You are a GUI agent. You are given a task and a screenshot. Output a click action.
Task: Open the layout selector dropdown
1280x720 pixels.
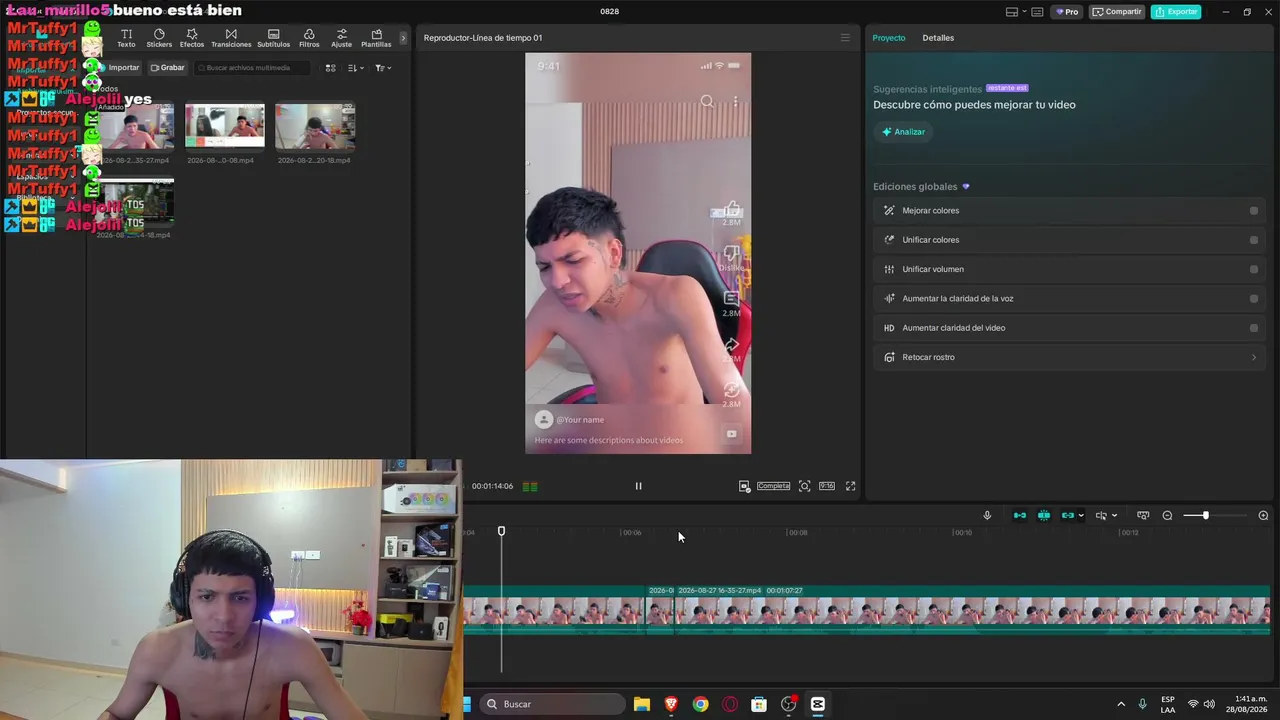(x=1015, y=12)
